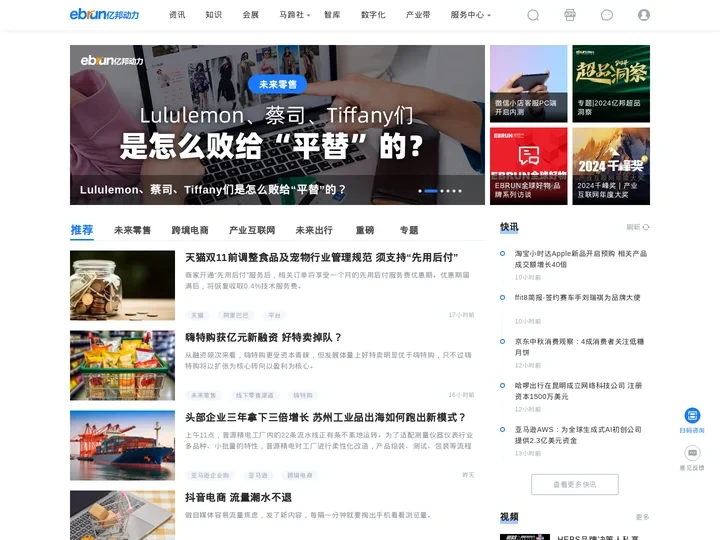Viewport: 720px width, 540px height.
Task: Switch to the 专题 tab
Action: point(409,230)
